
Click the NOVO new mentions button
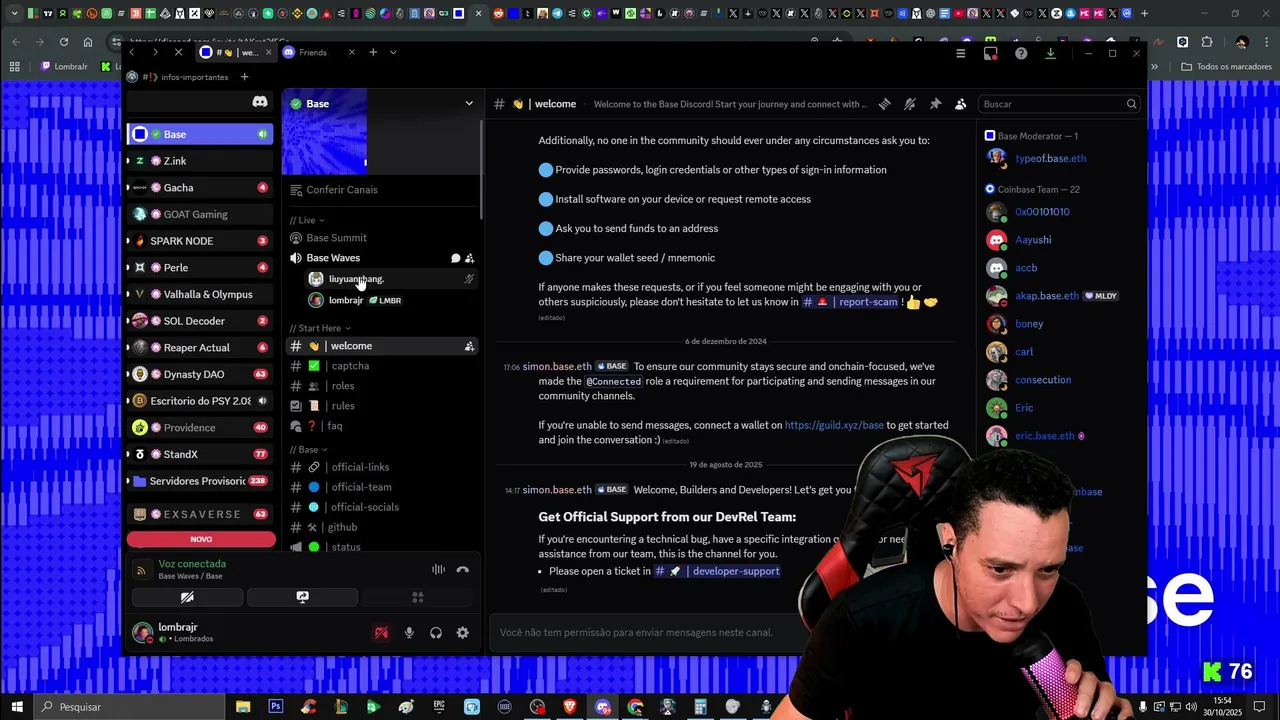point(201,539)
